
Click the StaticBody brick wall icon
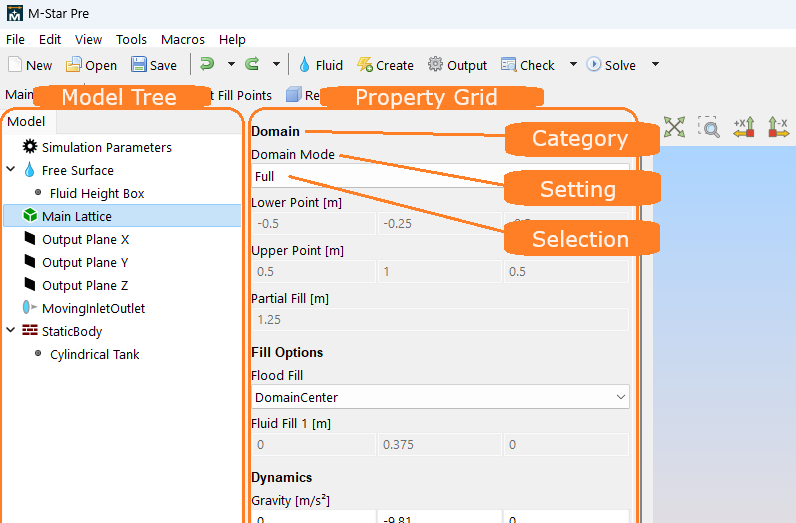(30, 331)
